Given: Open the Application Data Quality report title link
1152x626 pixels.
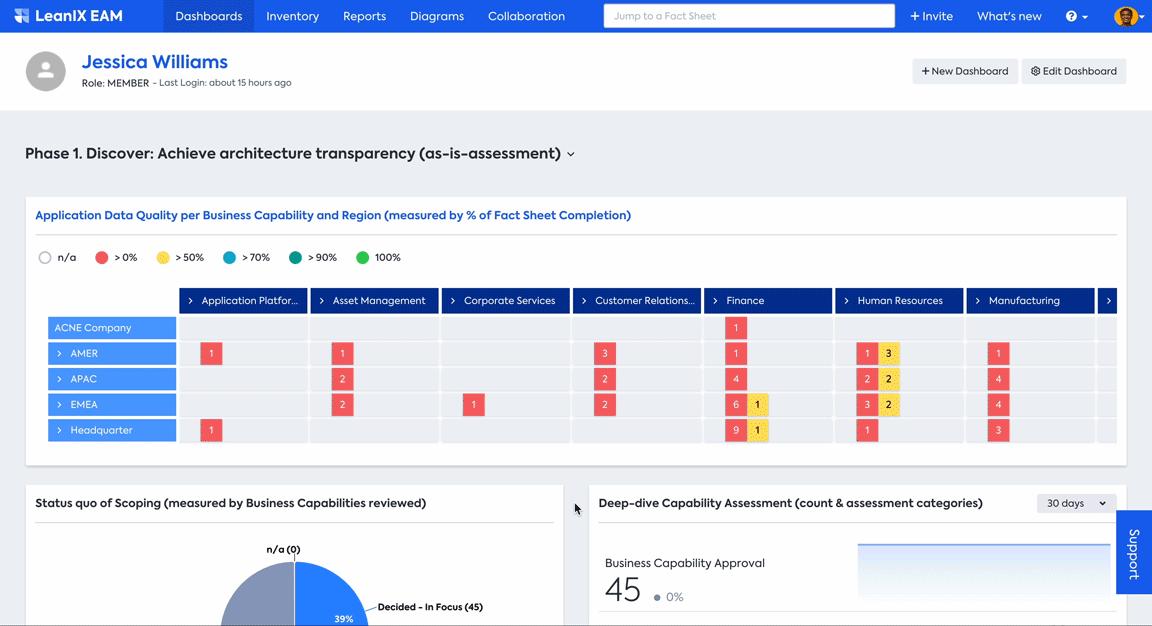Looking at the screenshot, I should pos(333,215).
